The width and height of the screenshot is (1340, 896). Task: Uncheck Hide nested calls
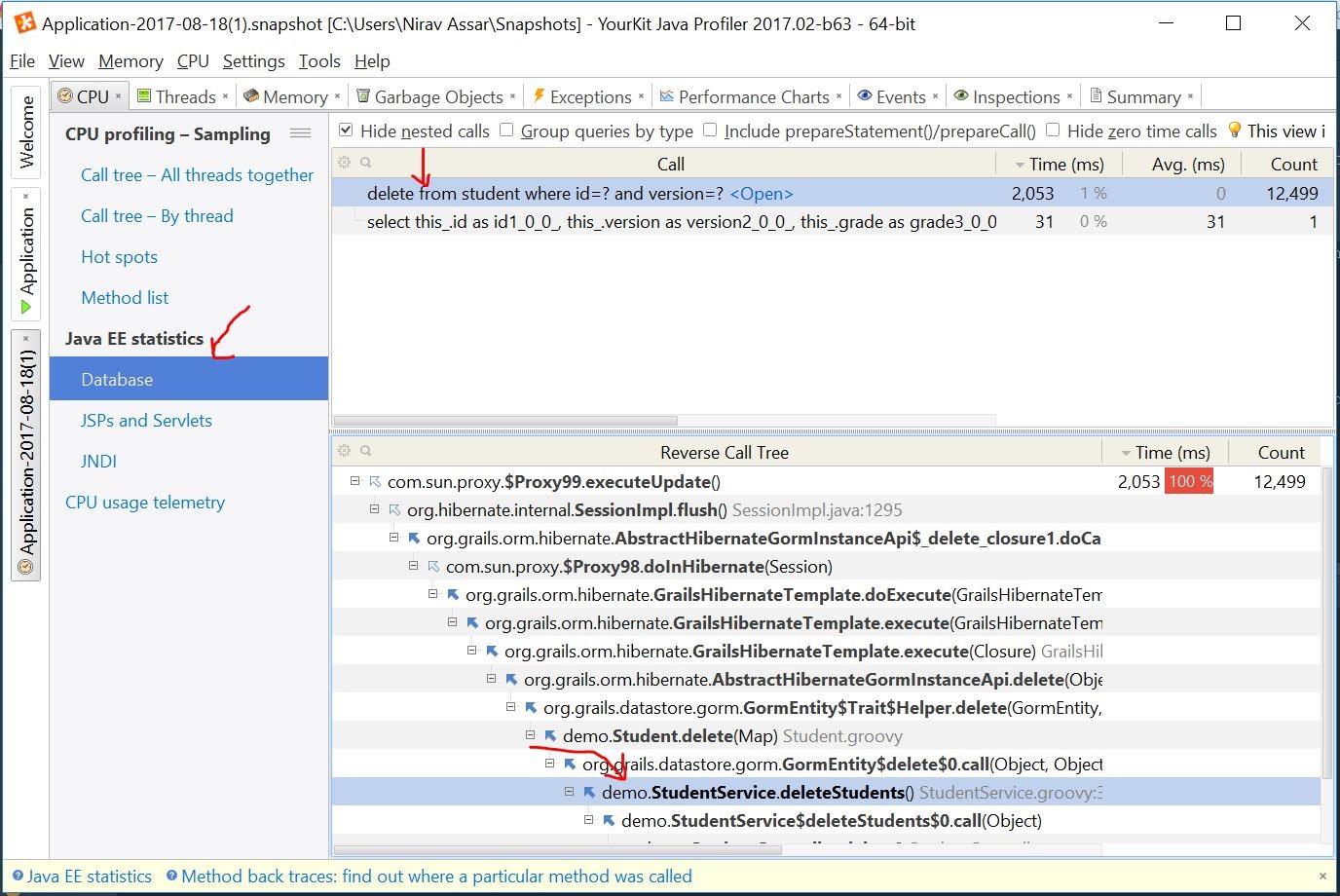[x=346, y=131]
